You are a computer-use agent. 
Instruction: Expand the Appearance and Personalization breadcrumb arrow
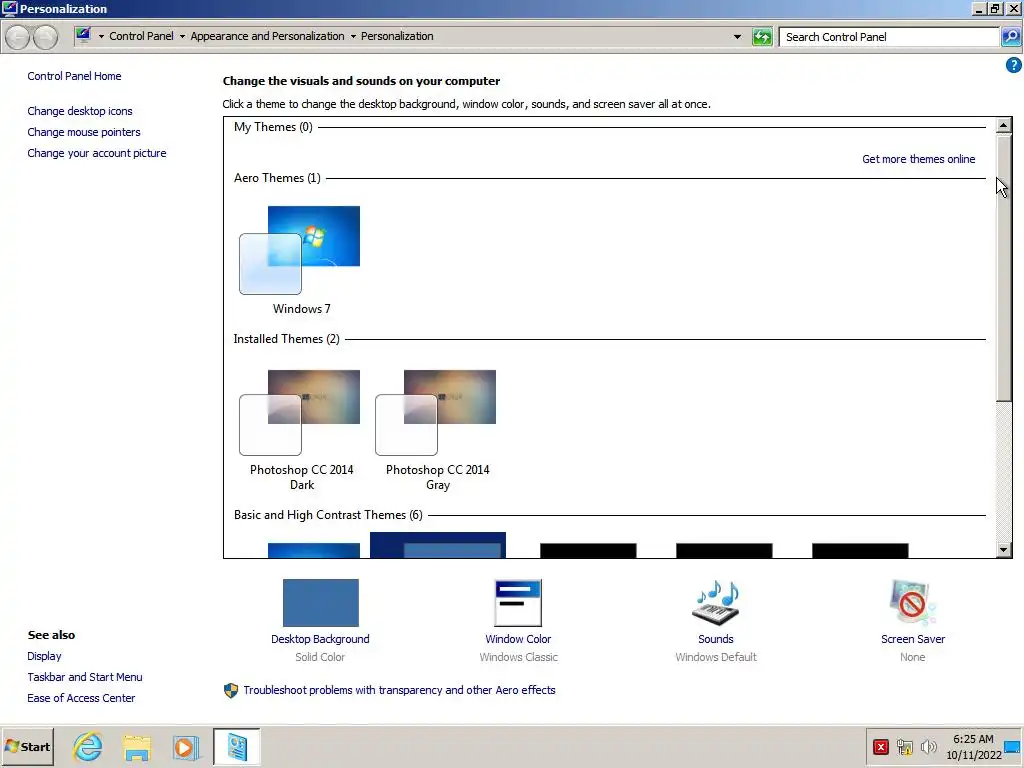(353, 37)
